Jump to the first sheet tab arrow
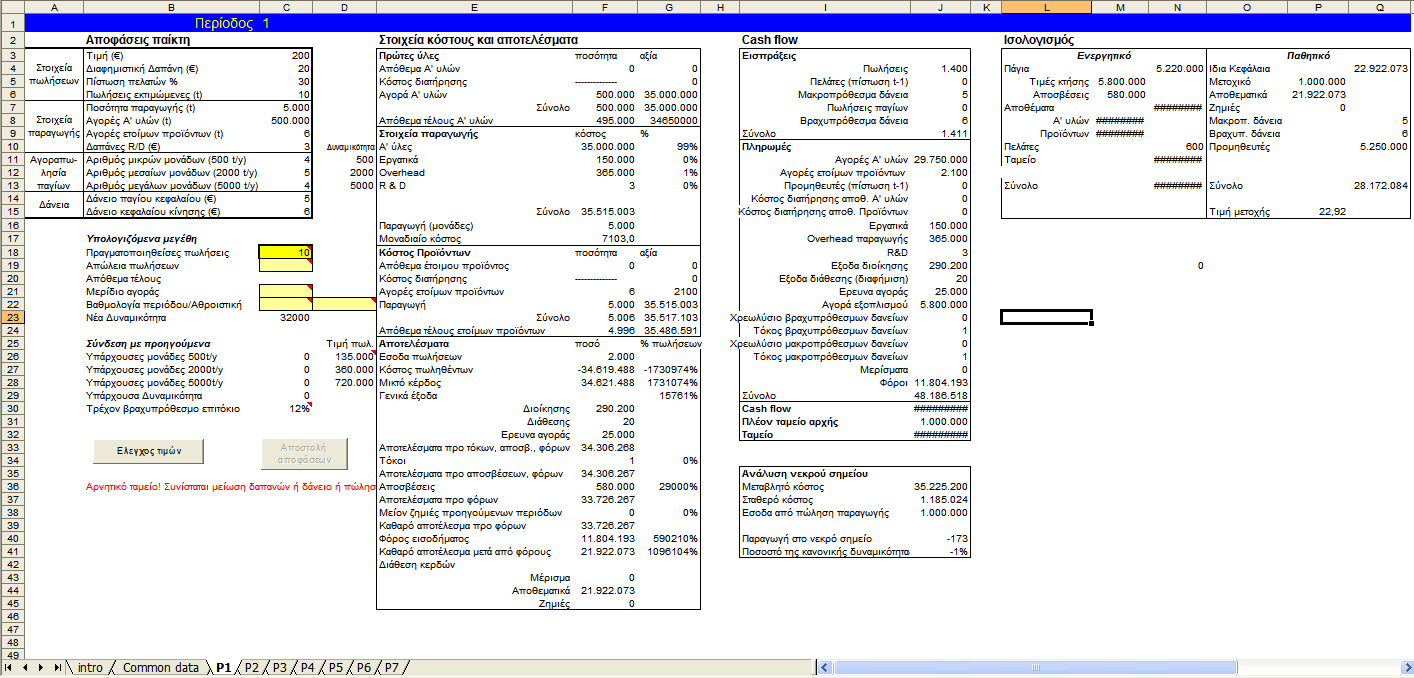The width and height of the screenshot is (1414, 678). click(x=10, y=667)
